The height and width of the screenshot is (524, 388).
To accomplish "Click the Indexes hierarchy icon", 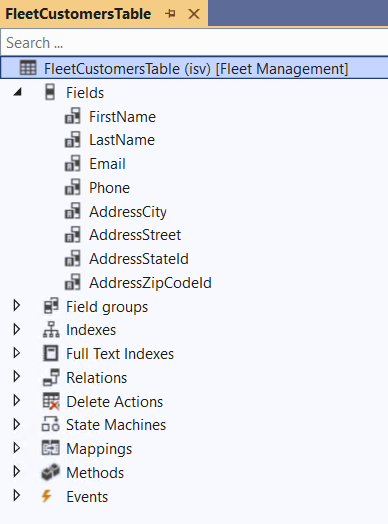I will (x=51, y=330).
